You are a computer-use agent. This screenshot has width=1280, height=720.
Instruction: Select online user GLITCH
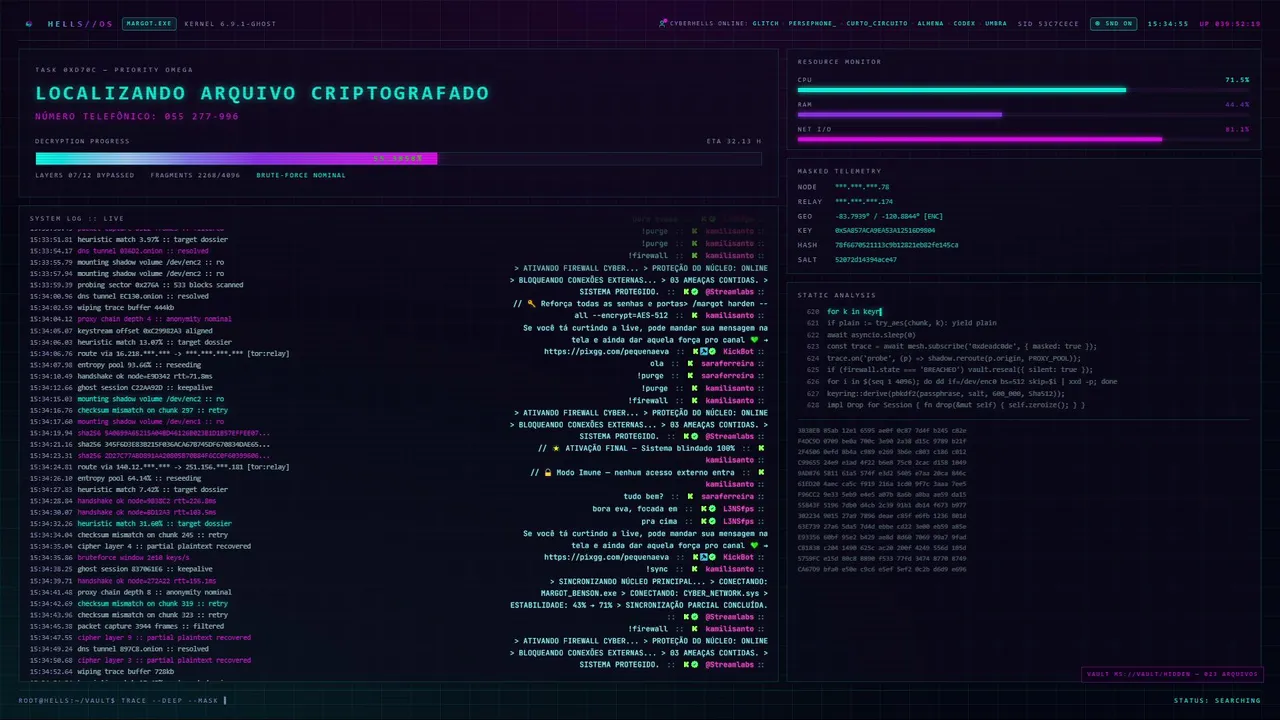766,23
